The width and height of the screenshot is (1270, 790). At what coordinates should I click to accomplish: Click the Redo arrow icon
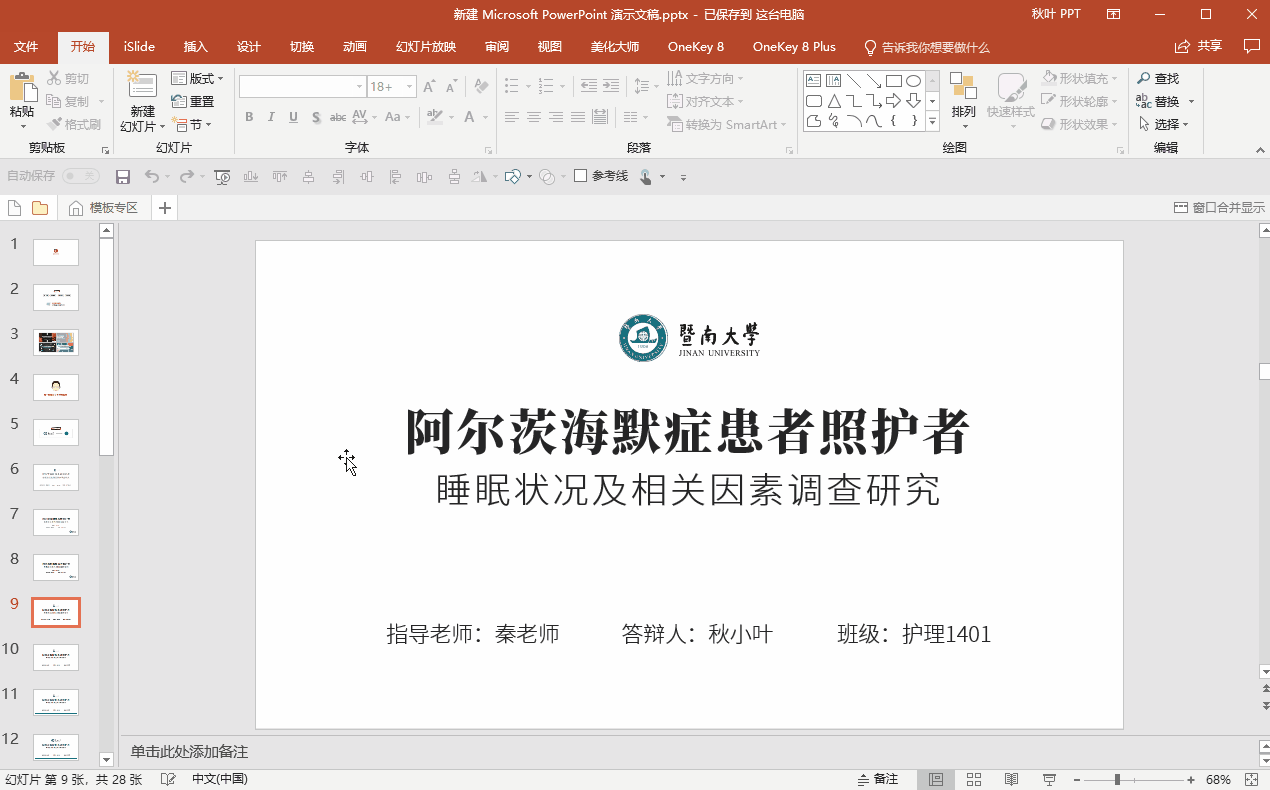point(186,176)
